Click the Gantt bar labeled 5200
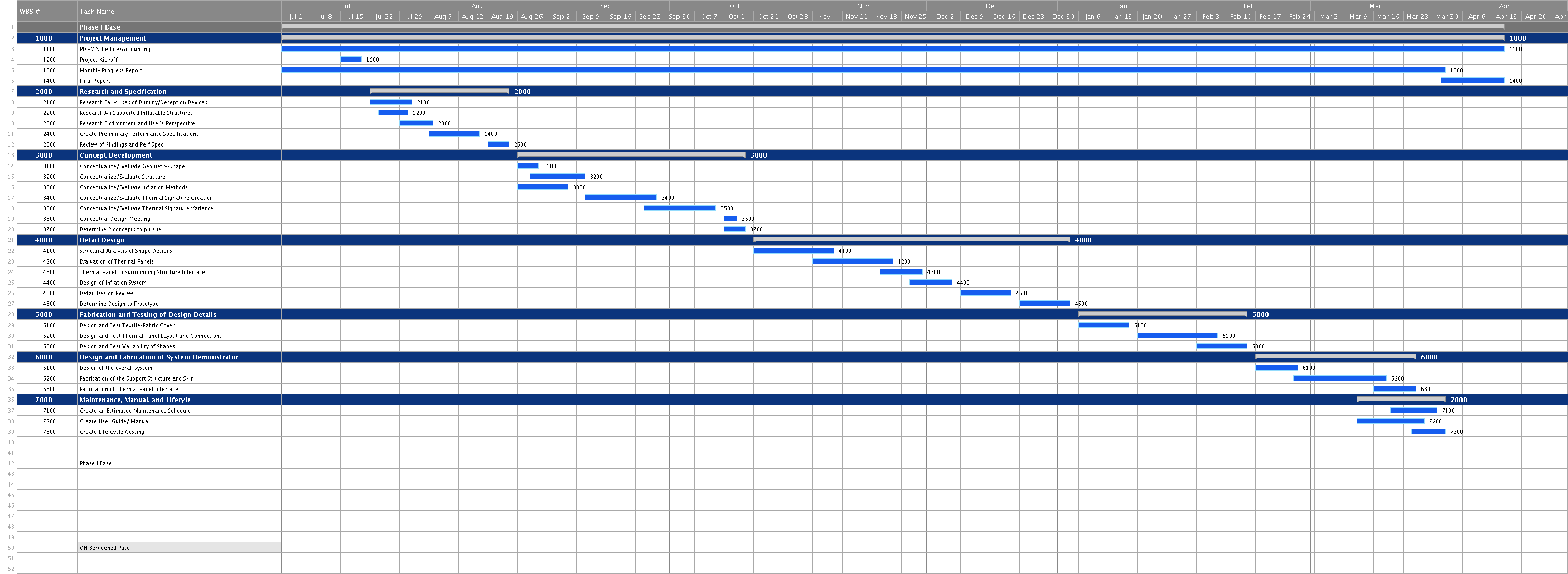Image resolution: width=1568 pixels, height=574 pixels. tap(1177, 336)
